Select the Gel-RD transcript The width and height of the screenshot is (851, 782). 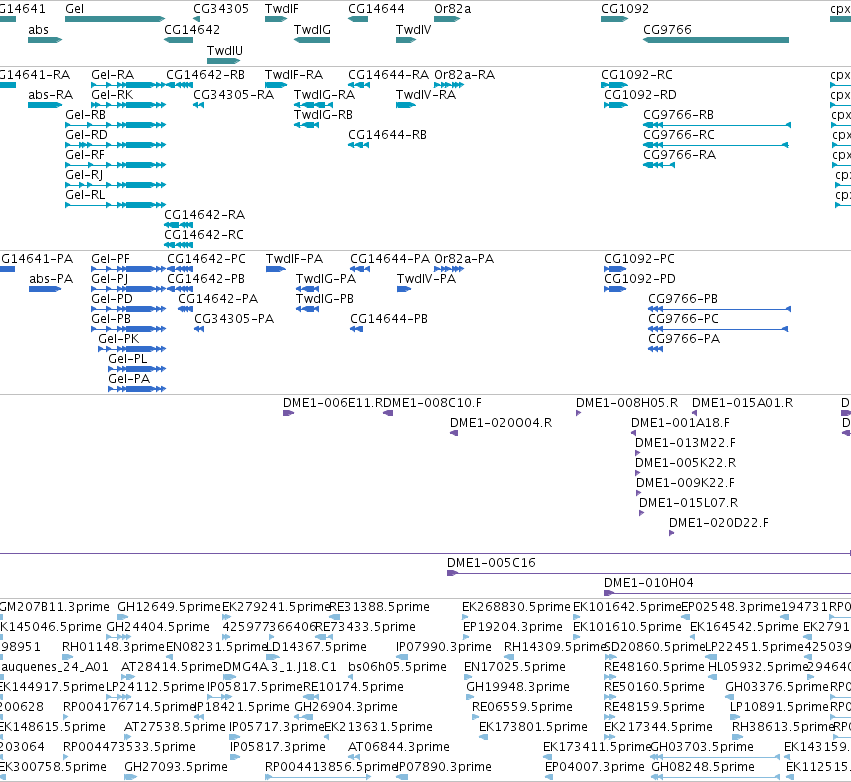coord(116,145)
